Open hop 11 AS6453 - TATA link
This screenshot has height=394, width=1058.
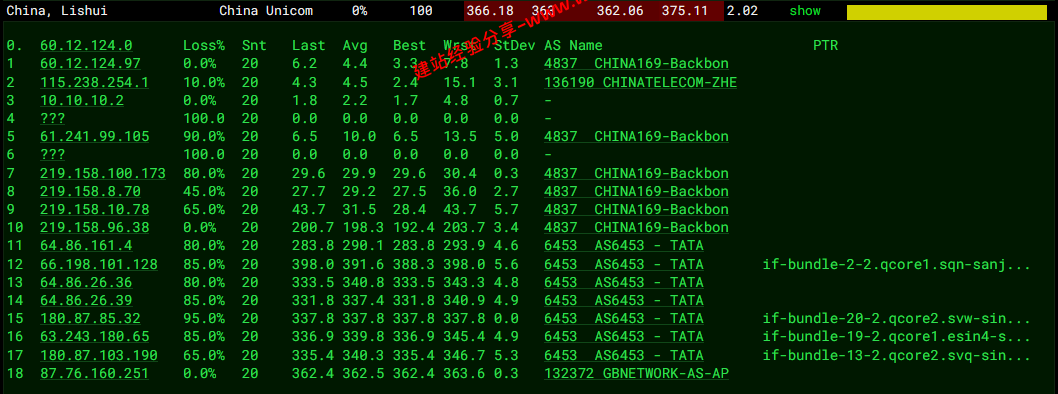623,246
